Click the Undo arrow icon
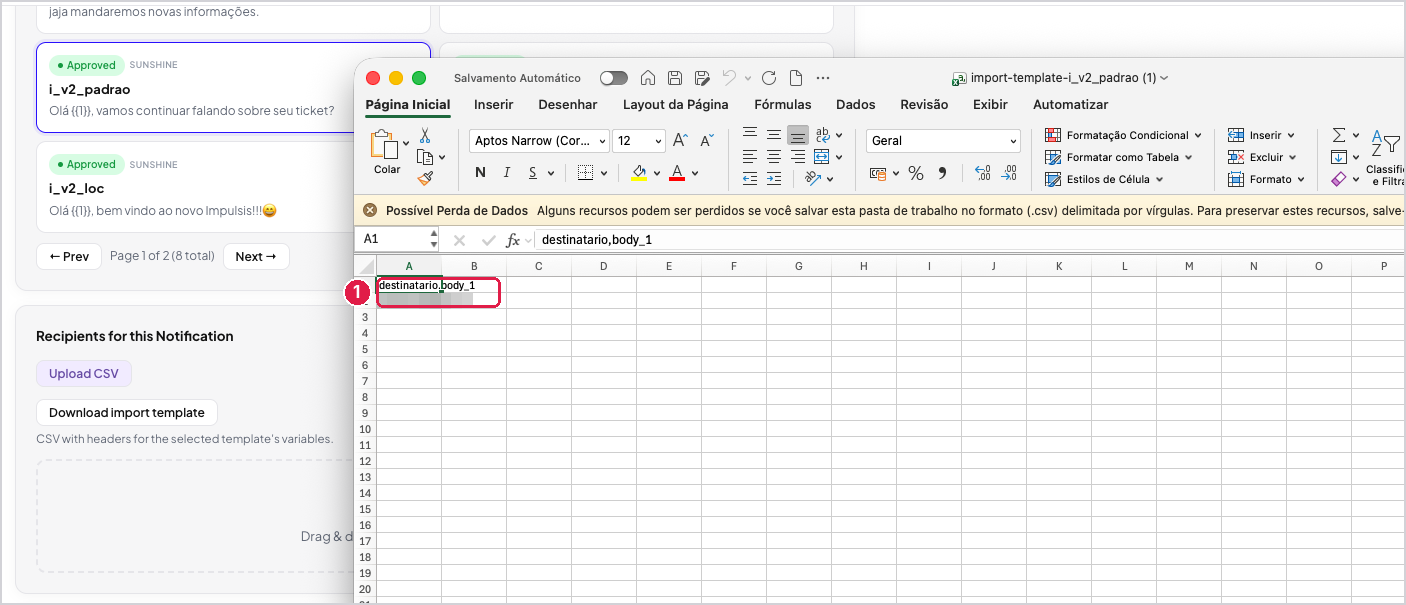Image resolution: width=1406 pixels, height=605 pixels. [730, 78]
